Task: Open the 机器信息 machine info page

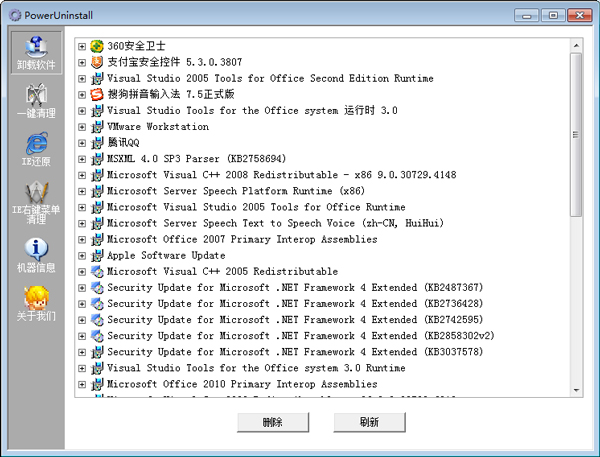Action: point(36,255)
